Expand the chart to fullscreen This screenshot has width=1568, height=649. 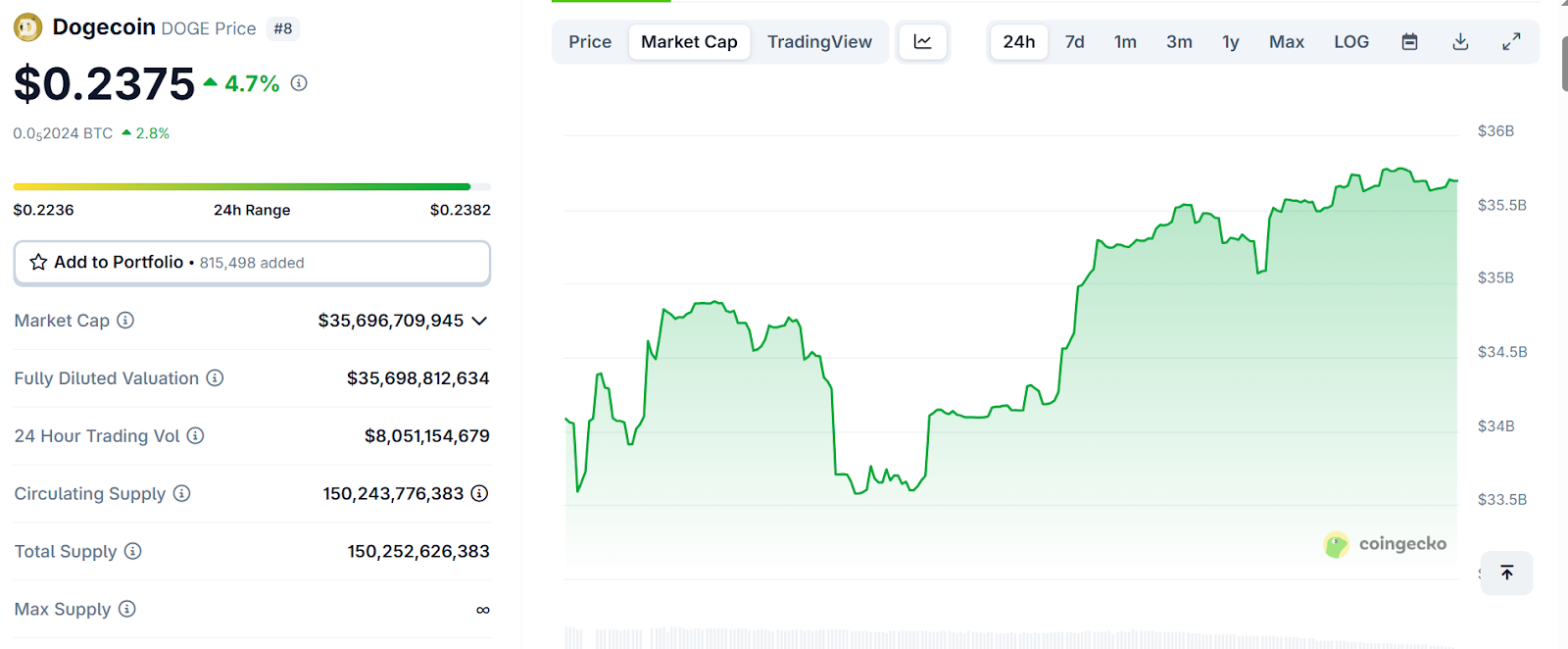pos(1511,41)
